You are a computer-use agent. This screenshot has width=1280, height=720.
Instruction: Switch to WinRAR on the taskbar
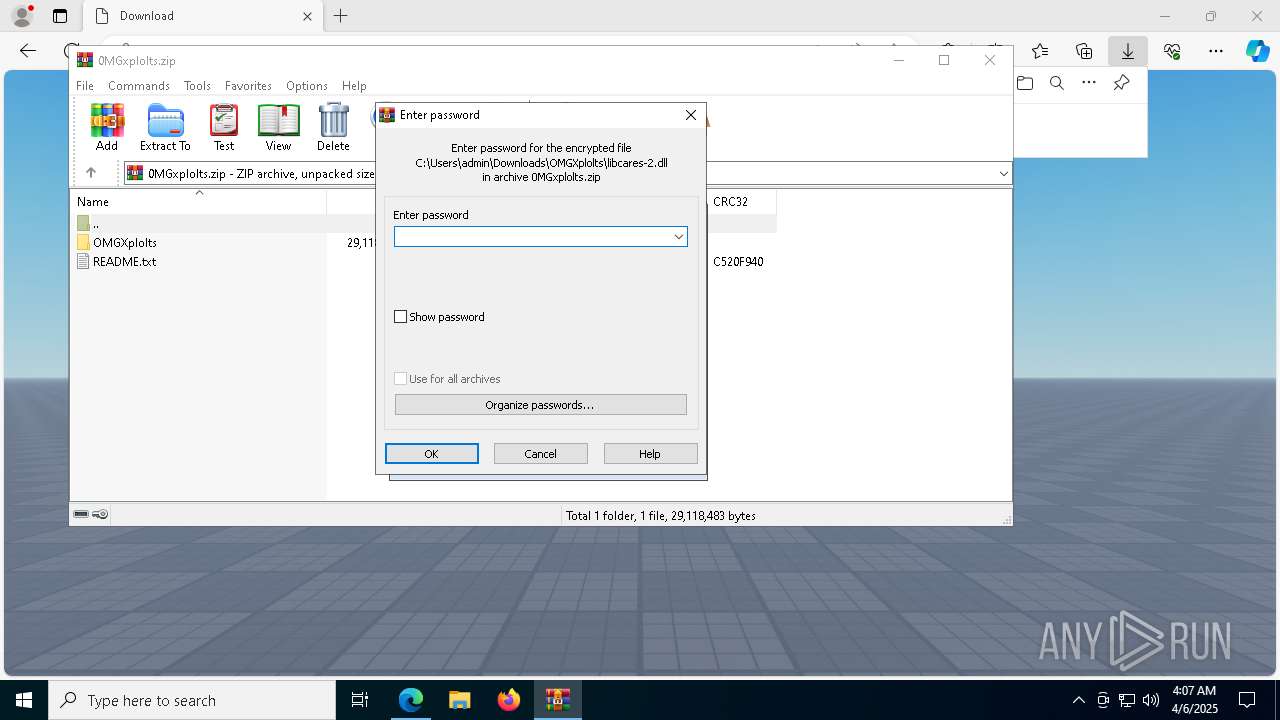point(558,700)
